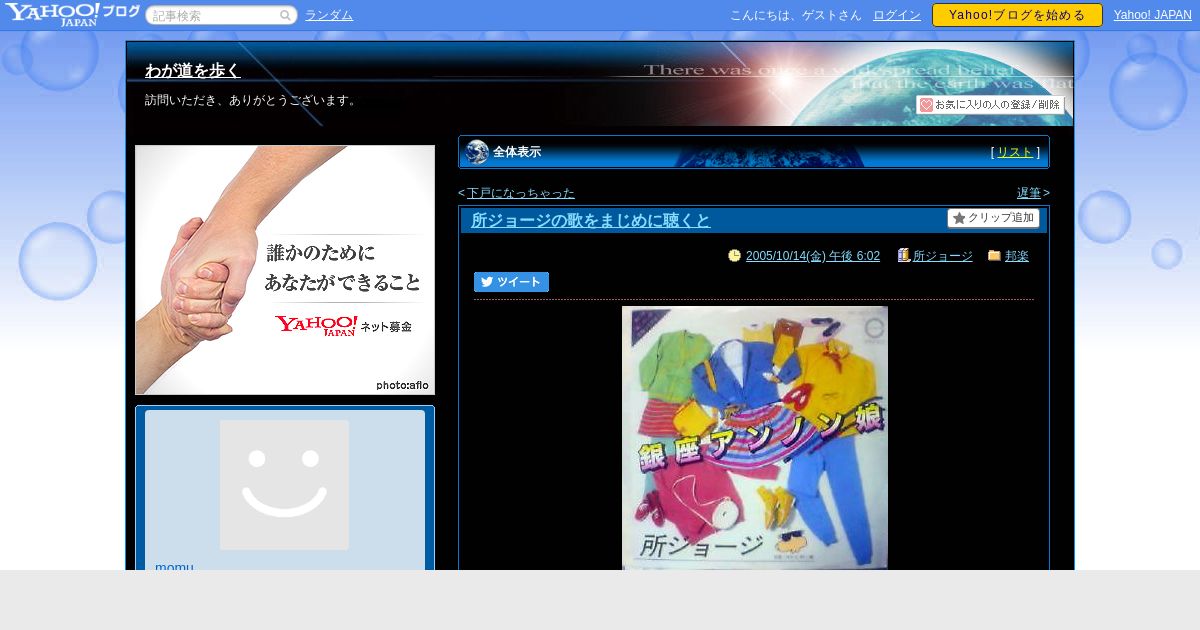Viewport: 1200px width, 630px height.
Task: Click the globe icon beside 全体表示
Action: 477,152
